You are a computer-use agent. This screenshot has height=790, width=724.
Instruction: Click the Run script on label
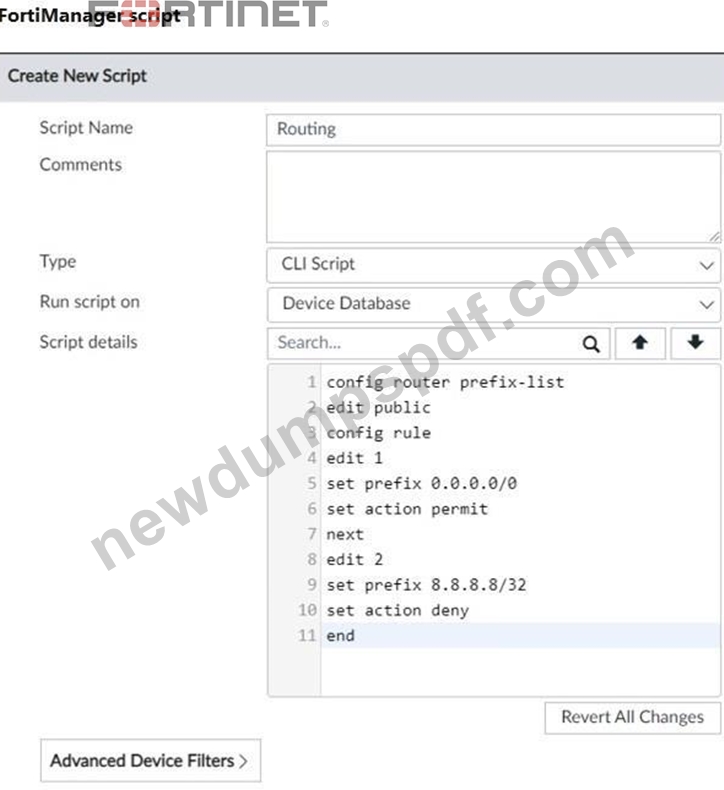click(x=90, y=302)
